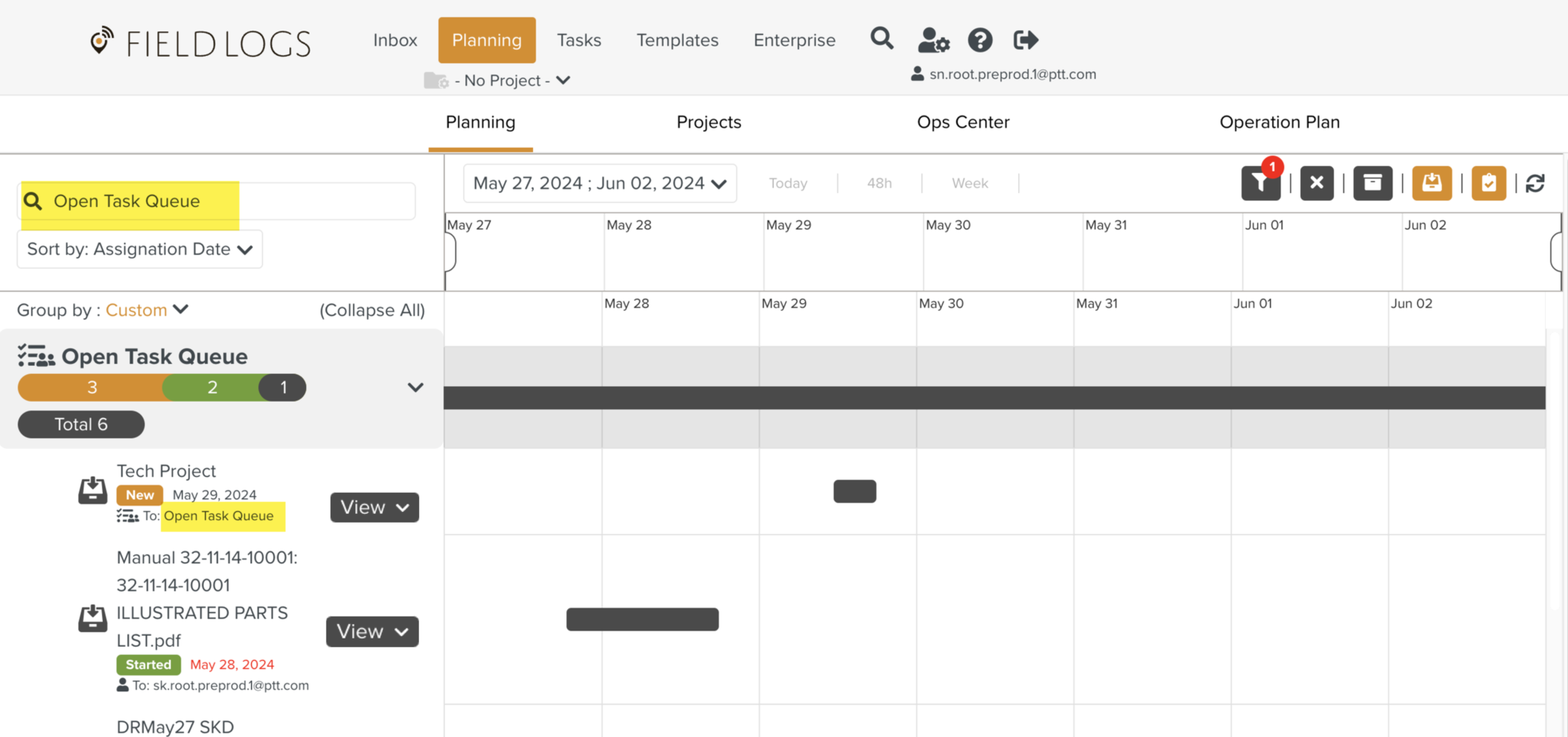The width and height of the screenshot is (1568, 737).
Task: Click the Open Task Queue search field
Action: tap(216, 201)
